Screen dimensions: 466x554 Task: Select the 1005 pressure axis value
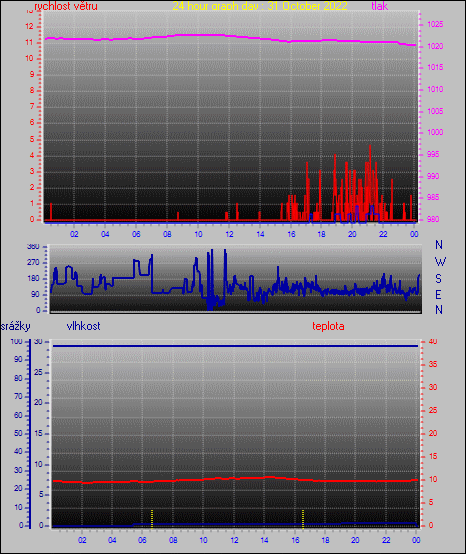[x=435, y=111]
